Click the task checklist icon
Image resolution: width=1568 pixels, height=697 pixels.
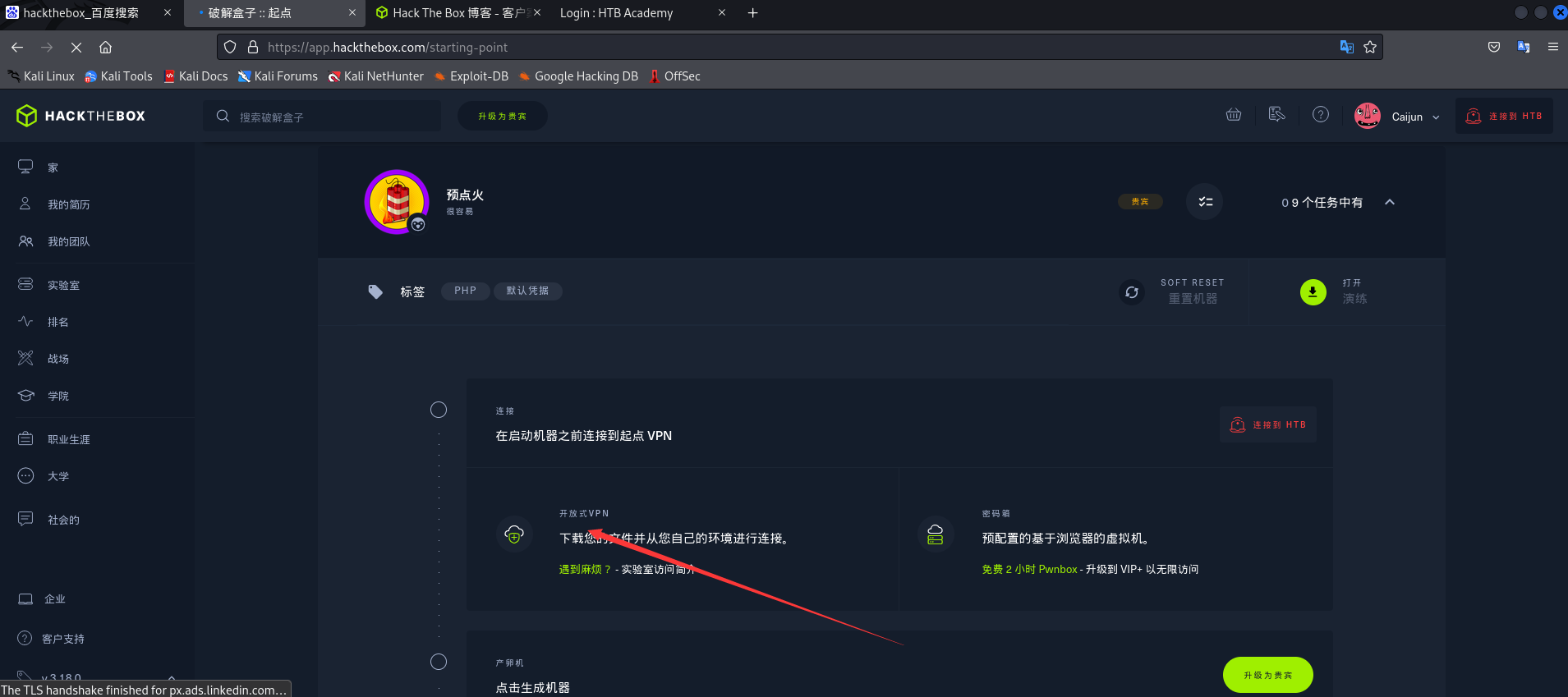pos(1205,202)
